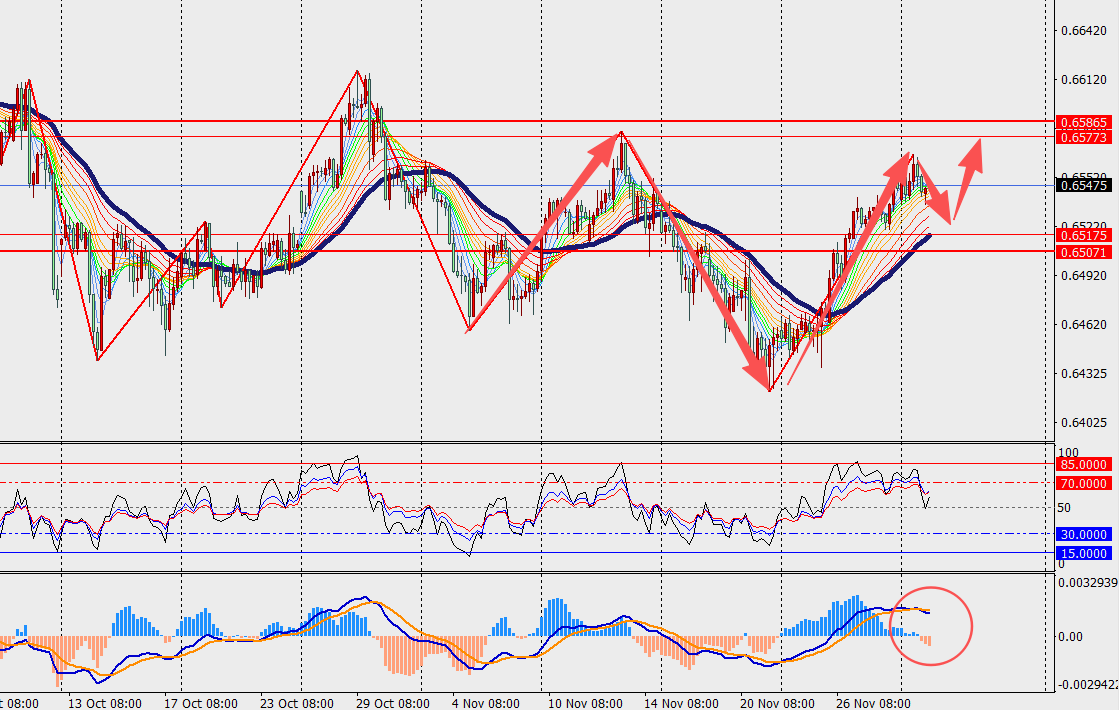Click the 0.65865 red resistance price label
The height and width of the screenshot is (710, 1120).
pos(1083,122)
